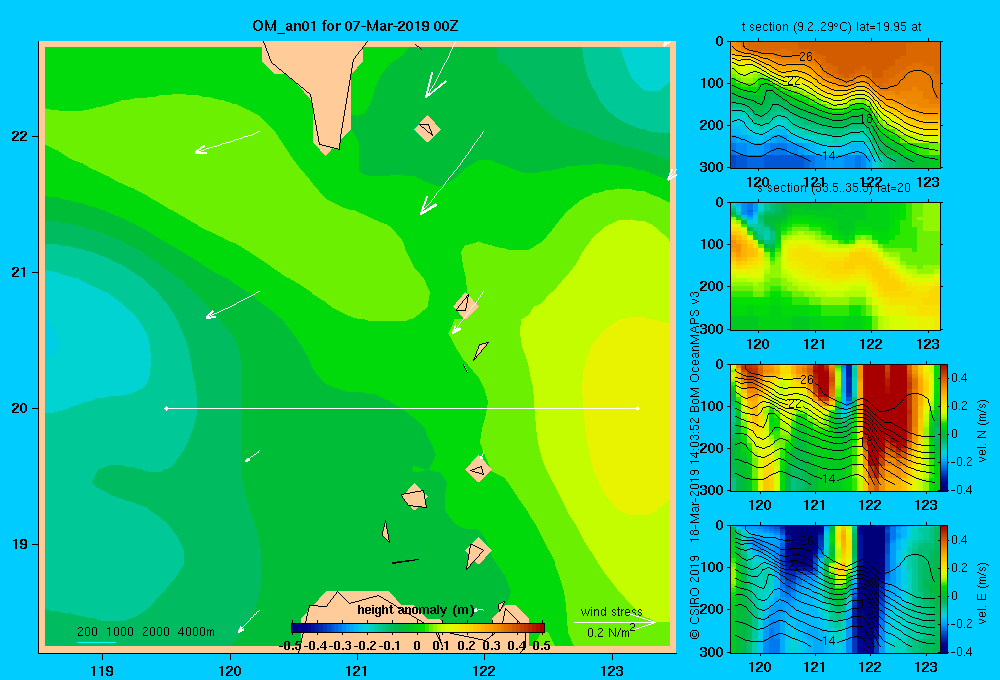
Task: Click the latitude label 22 on map axis
Action: (20, 137)
